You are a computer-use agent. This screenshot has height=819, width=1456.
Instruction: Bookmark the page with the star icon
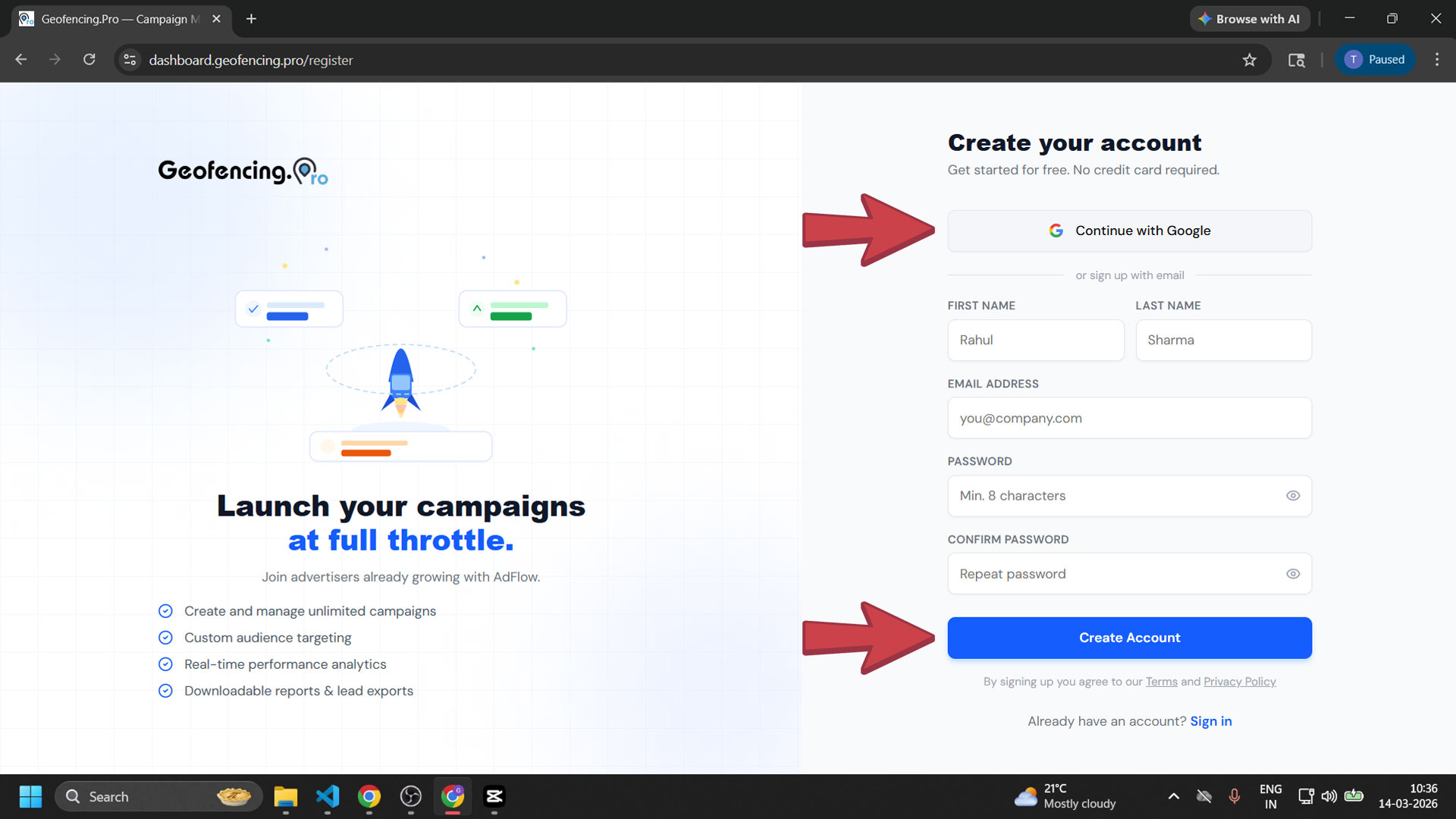coord(1250,60)
